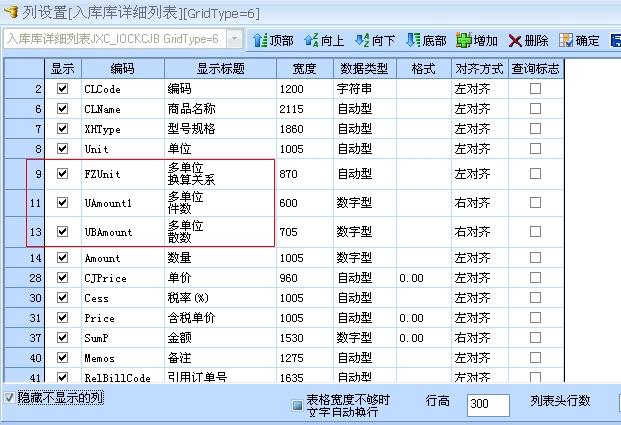Screen dimensions: 621x425
Task: Click the 行高 input field
Action: pos(490,404)
